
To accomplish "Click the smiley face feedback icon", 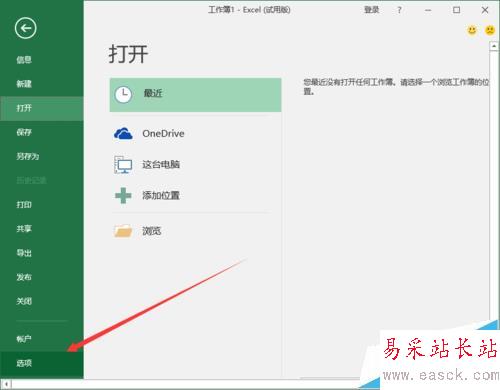I will point(472,30).
